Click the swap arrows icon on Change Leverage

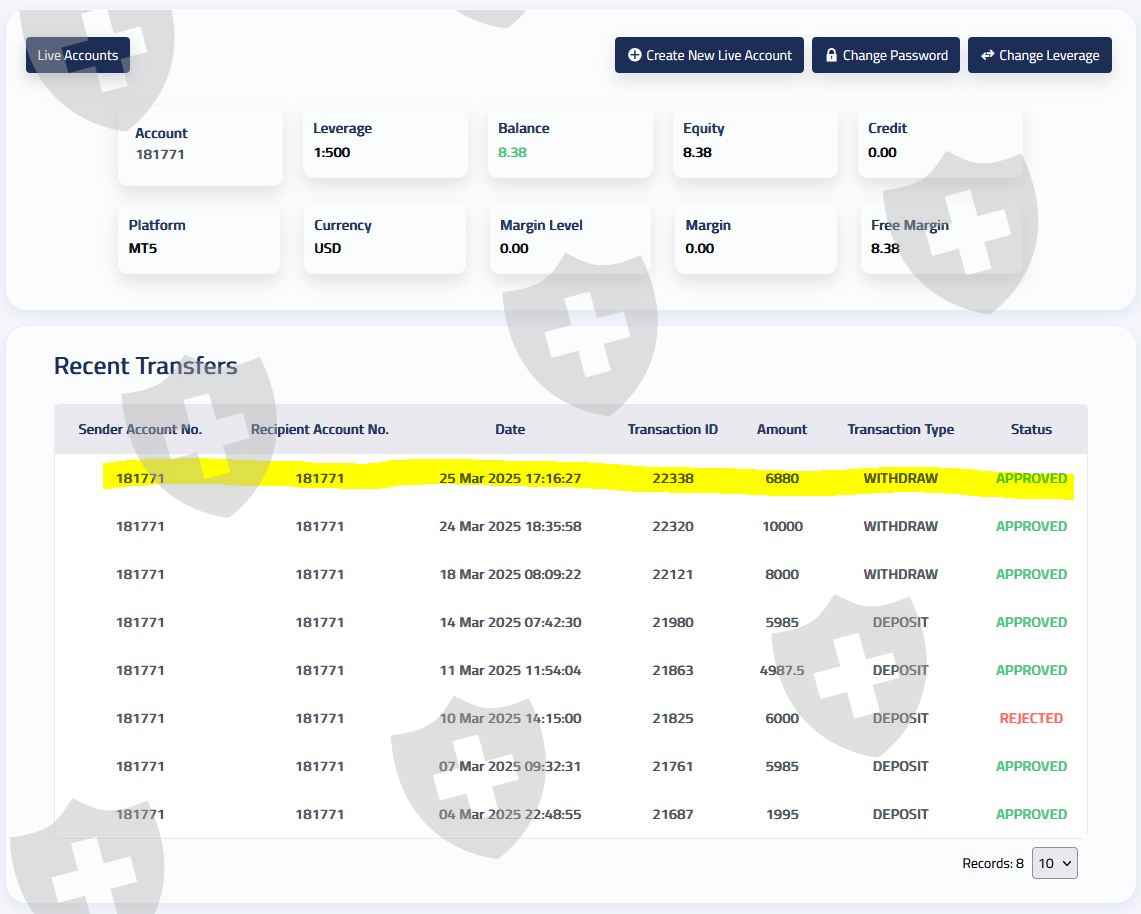(987, 55)
